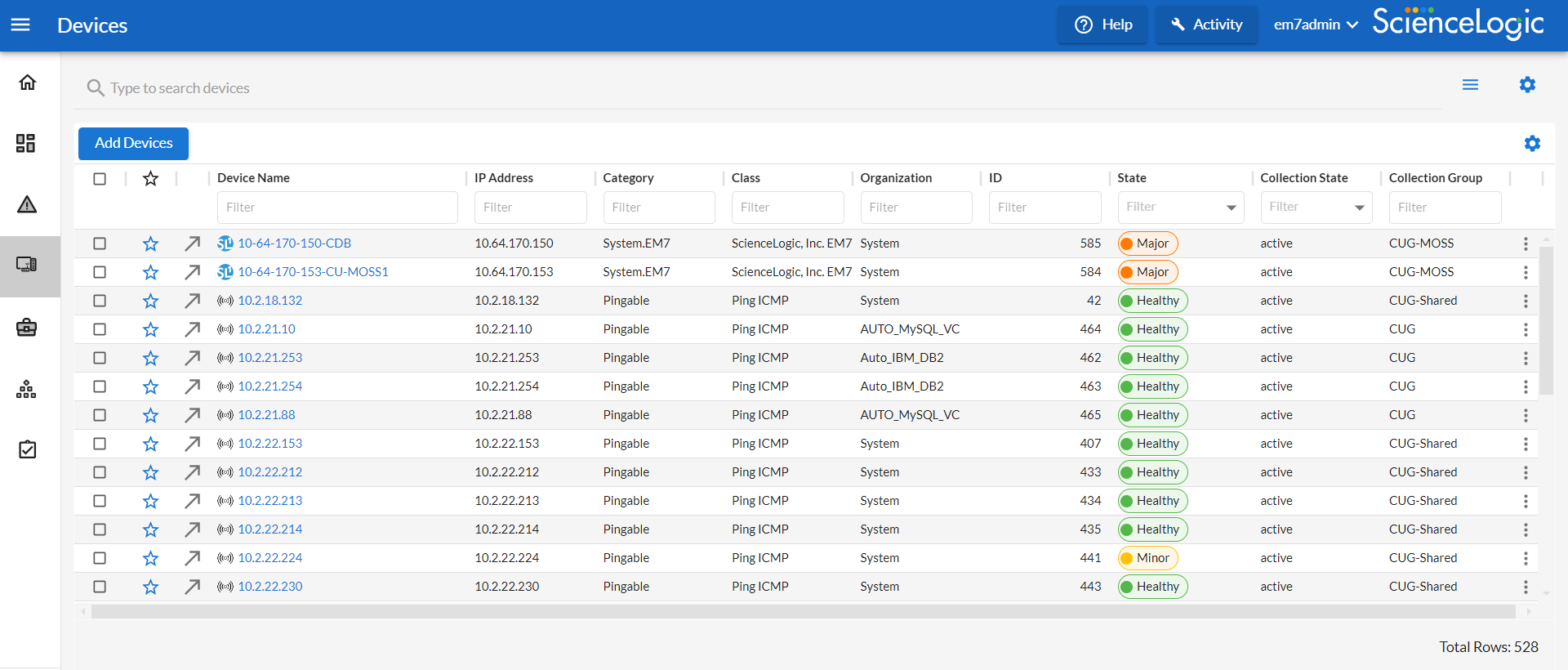Check the select-all devices checkbox
Viewport: 1568px width, 670px height.
(100, 178)
